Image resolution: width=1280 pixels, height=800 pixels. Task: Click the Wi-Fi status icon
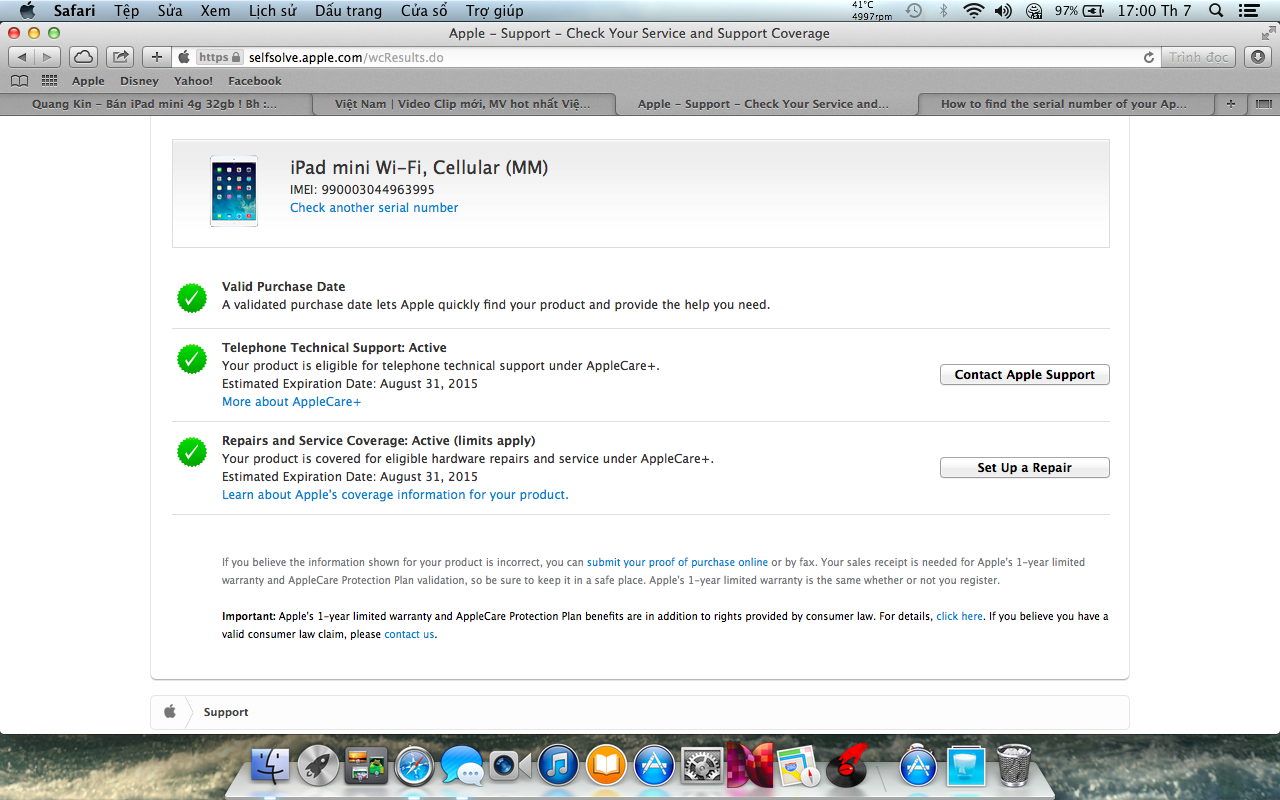click(973, 11)
